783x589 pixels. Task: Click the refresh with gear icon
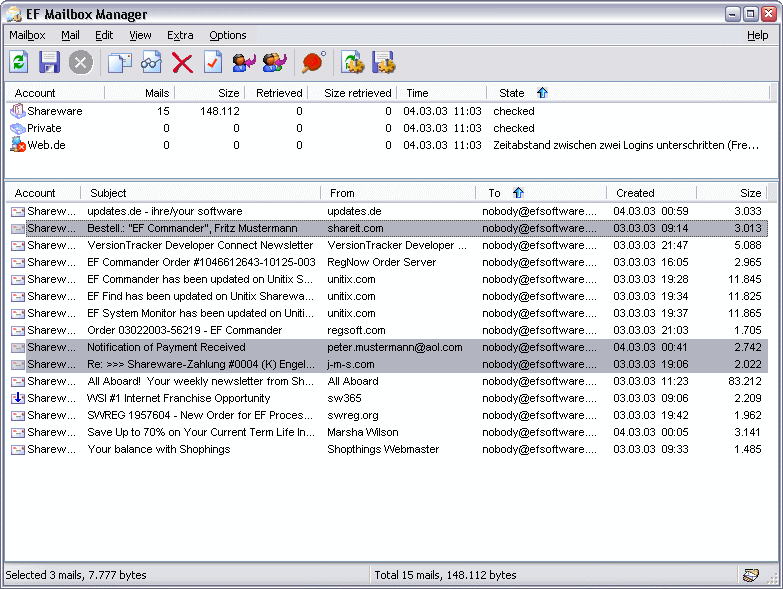point(353,63)
